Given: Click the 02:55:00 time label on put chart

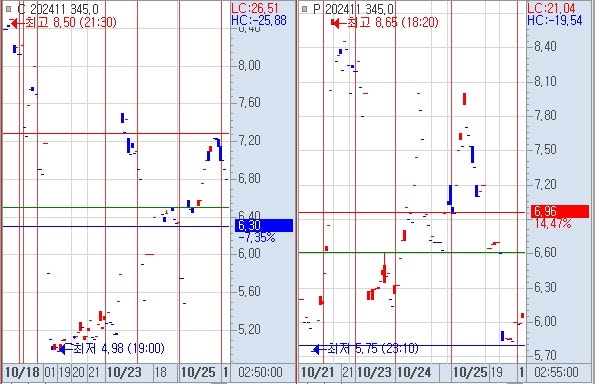Looking at the screenshot, I should click(556, 372).
